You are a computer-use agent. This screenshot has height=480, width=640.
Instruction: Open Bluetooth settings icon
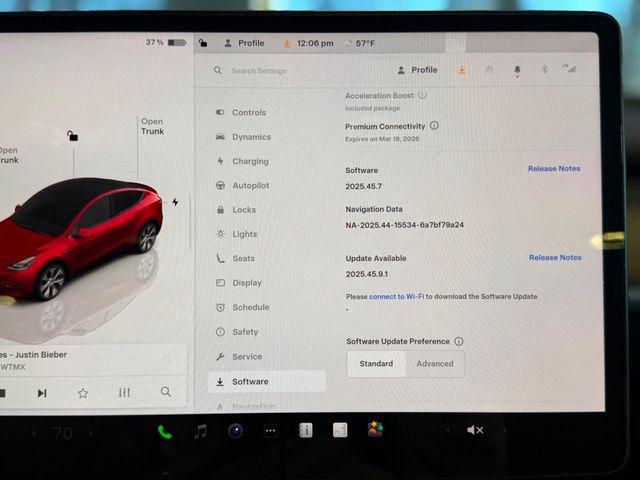[x=544, y=69]
